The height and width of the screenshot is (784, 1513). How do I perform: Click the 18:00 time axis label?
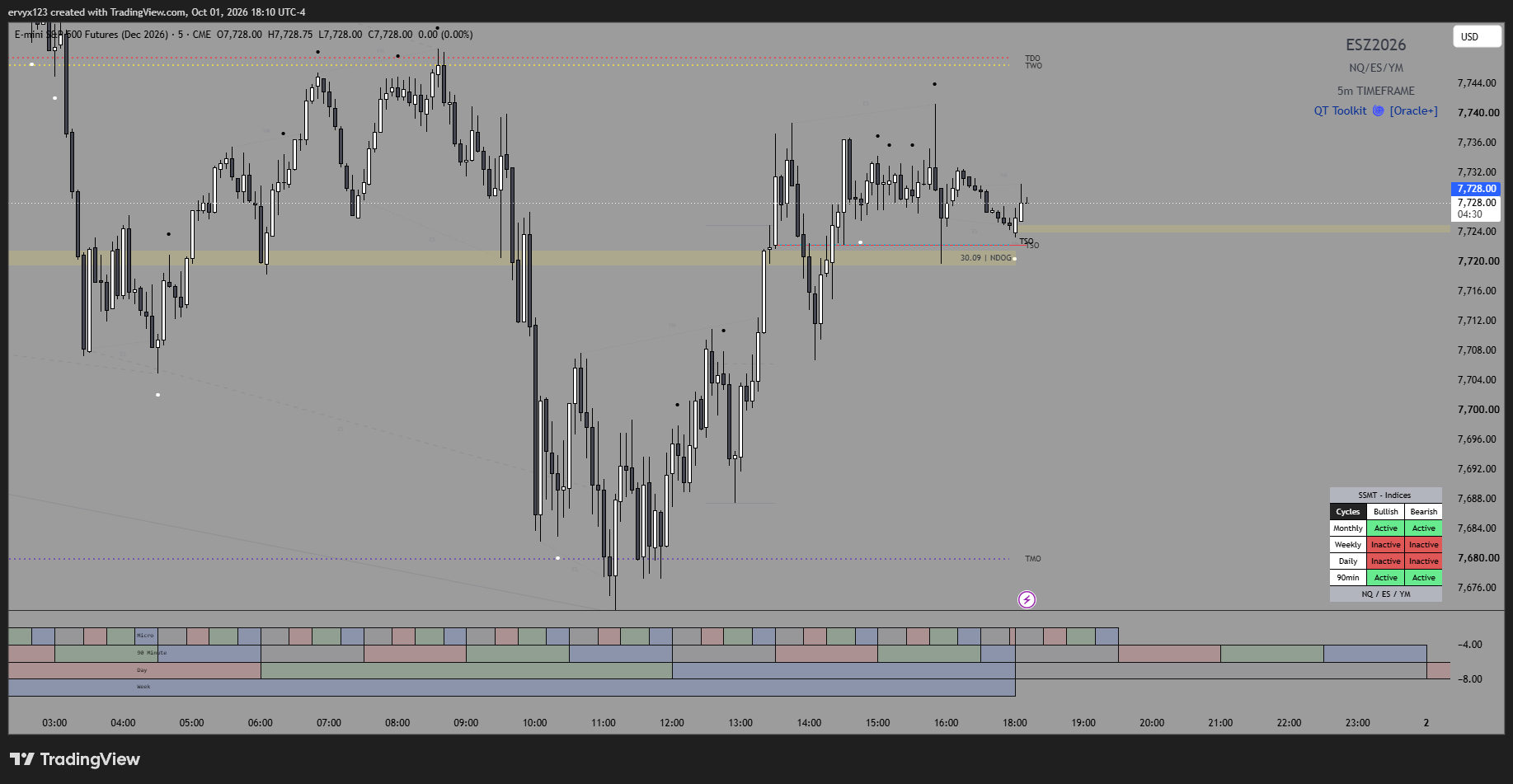point(1015,723)
